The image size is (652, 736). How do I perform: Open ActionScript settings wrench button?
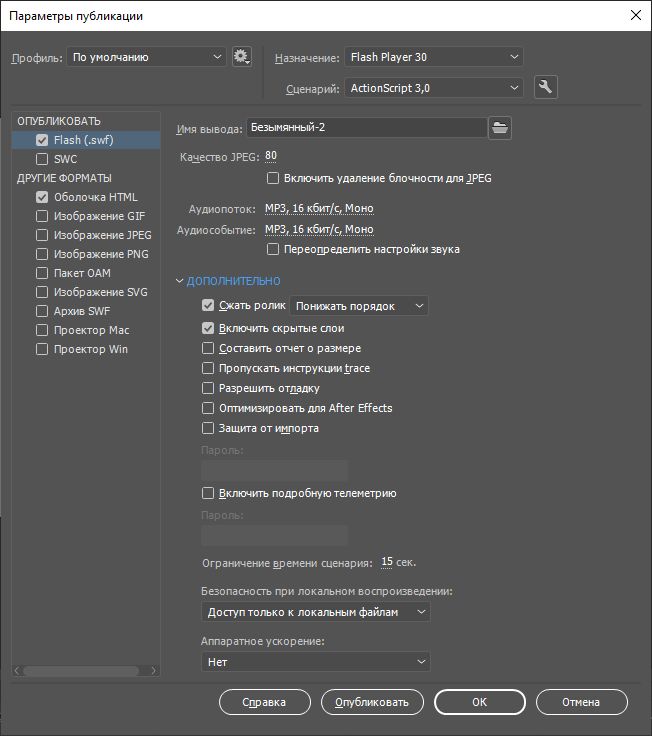pyautogui.click(x=545, y=87)
